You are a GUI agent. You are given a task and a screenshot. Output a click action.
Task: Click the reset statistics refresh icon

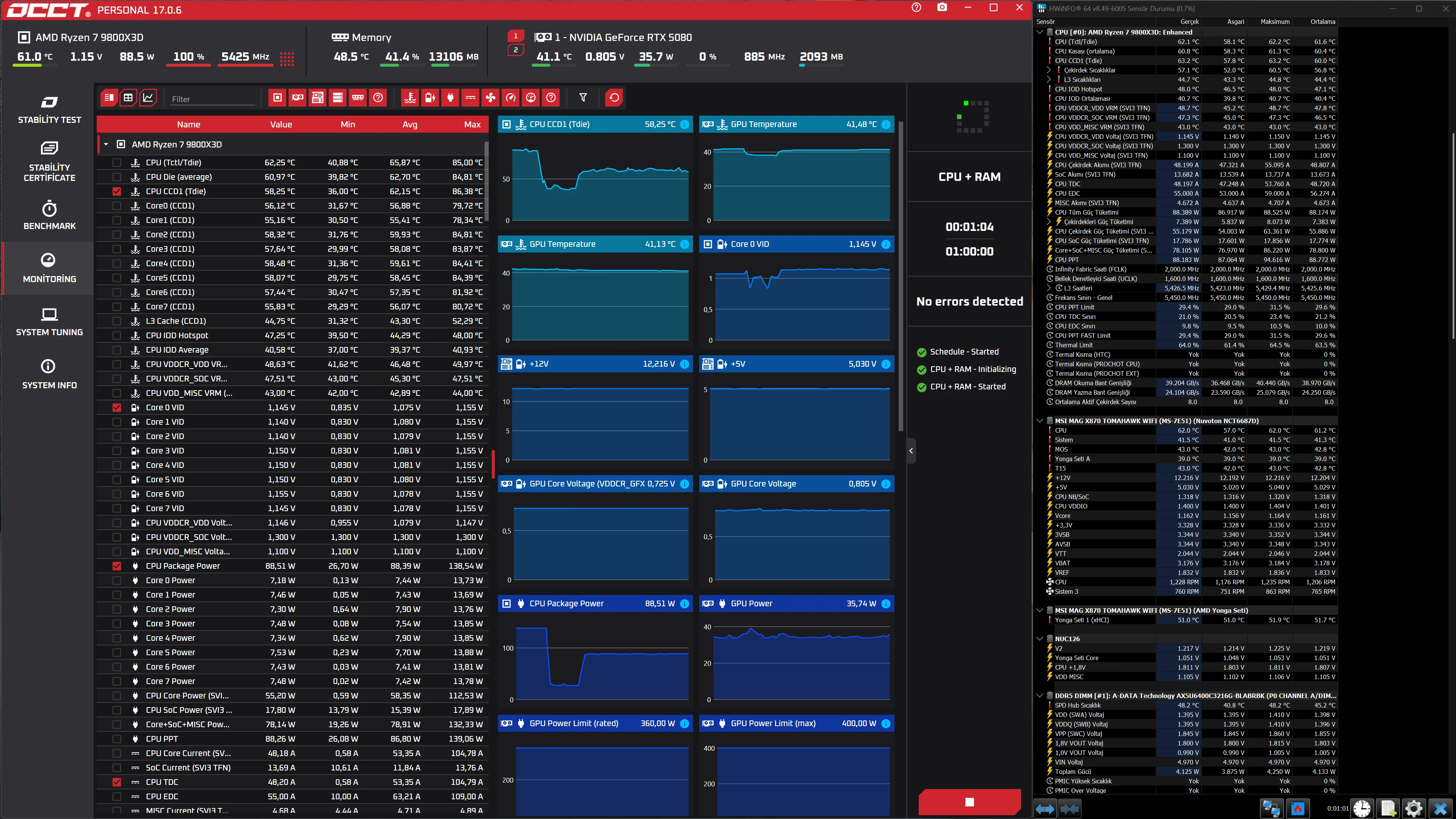pyautogui.click(x=614, y=98)
